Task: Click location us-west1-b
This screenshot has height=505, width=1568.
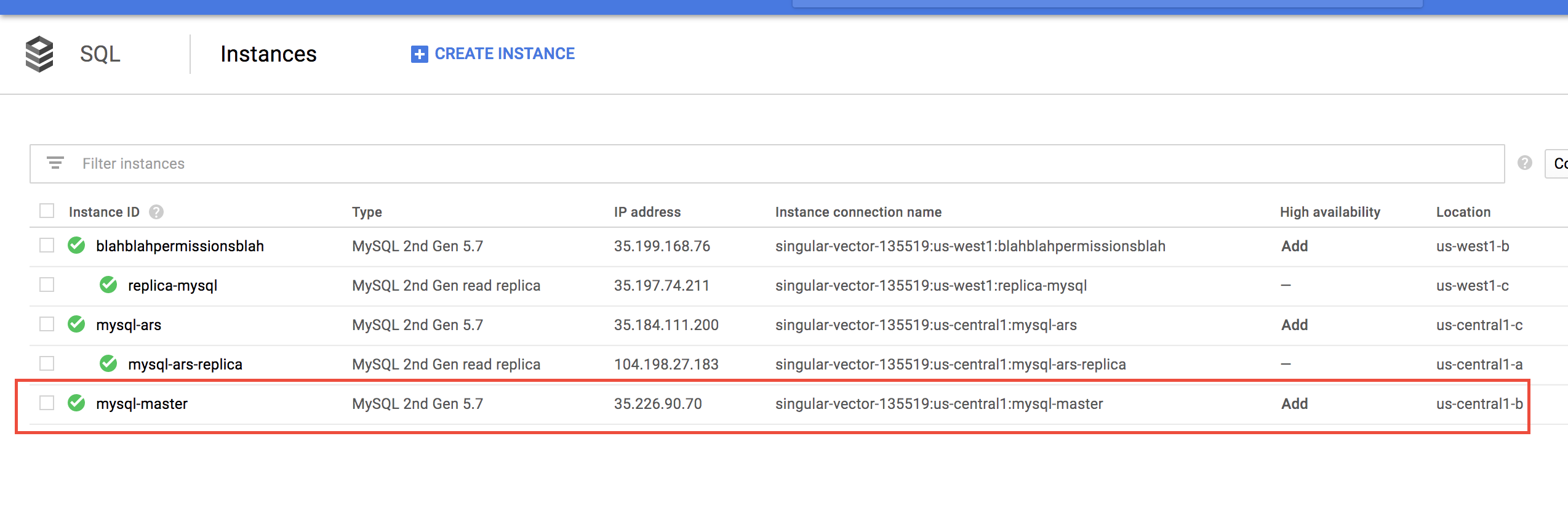Action: click(x=1473, y=246)
